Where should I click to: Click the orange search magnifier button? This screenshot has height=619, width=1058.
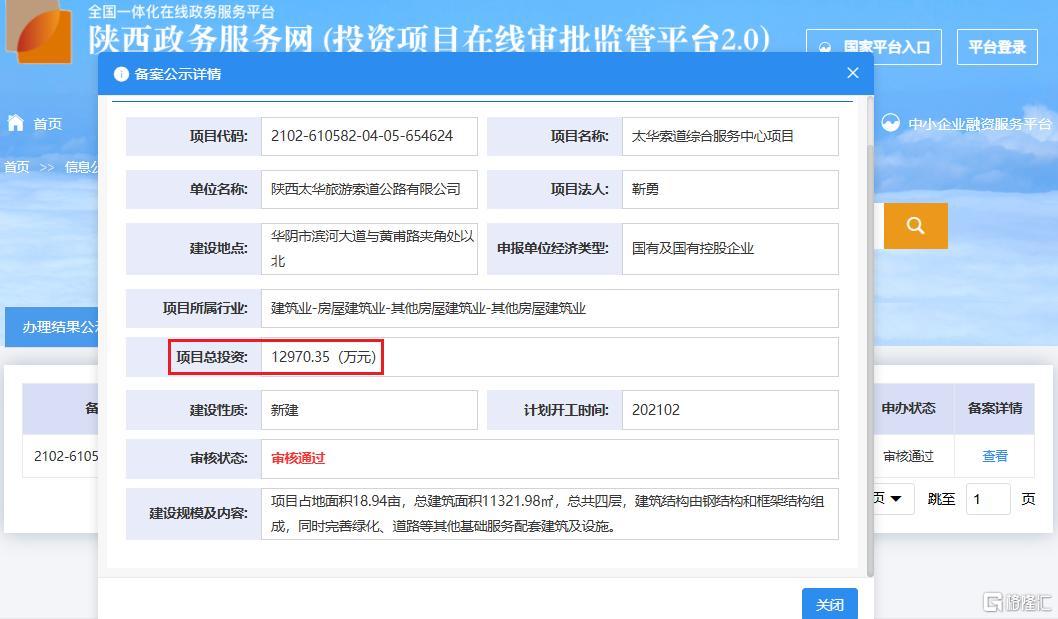915,225
